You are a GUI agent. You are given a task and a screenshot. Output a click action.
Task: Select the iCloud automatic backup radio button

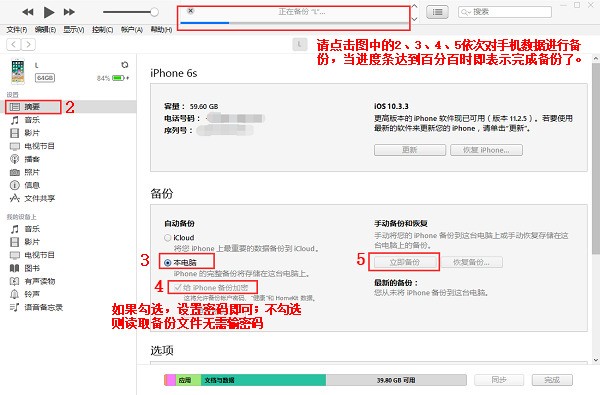pyautogui.click(x=167, y=238)
